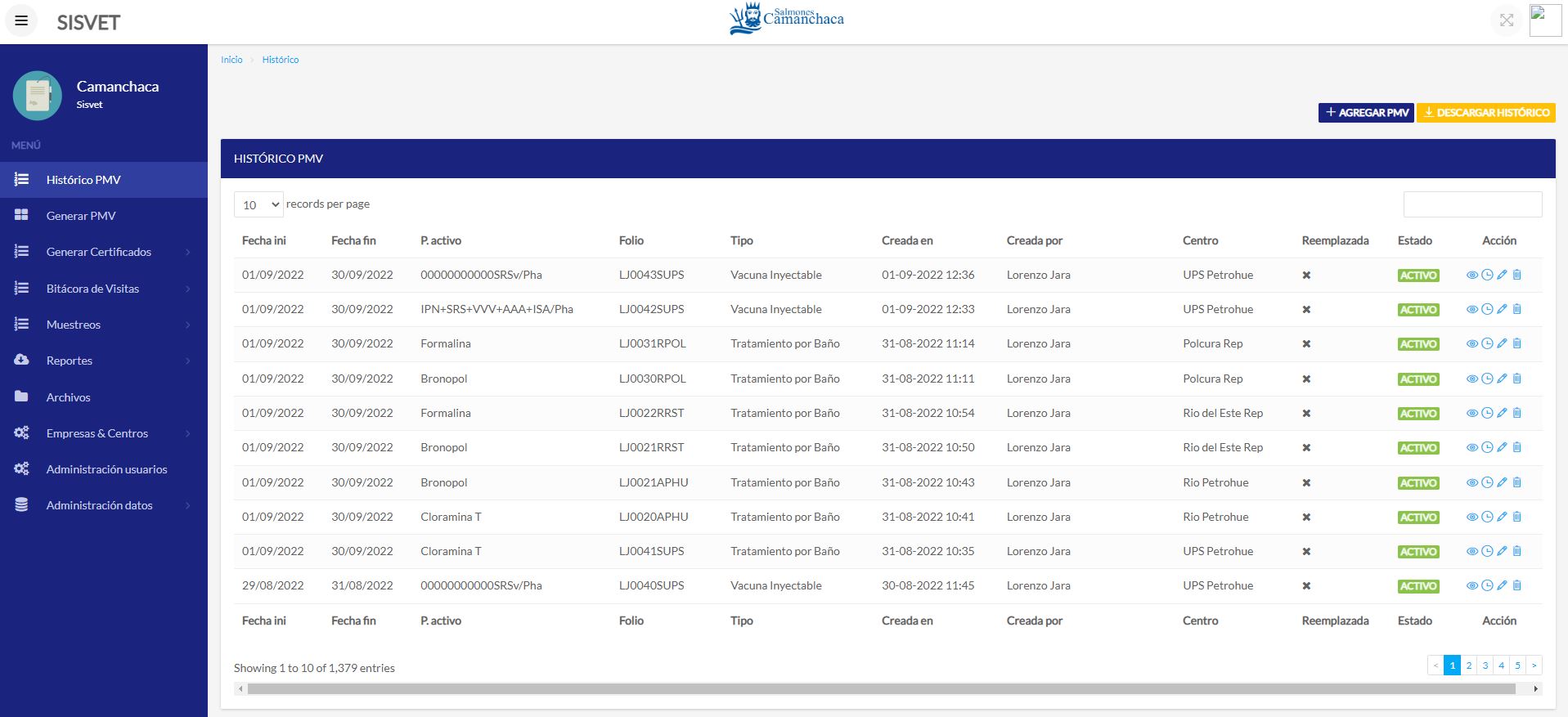Click the table search input field

point(1473,204)
